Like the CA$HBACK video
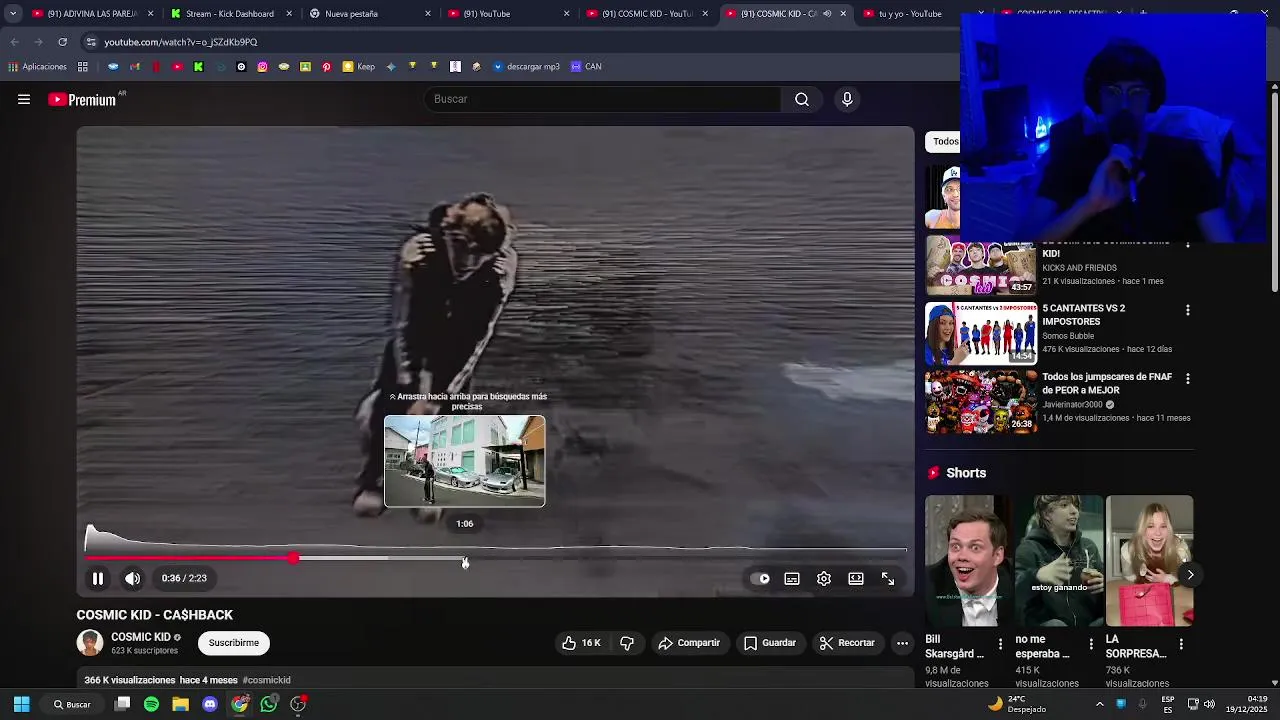 point(581,643)
